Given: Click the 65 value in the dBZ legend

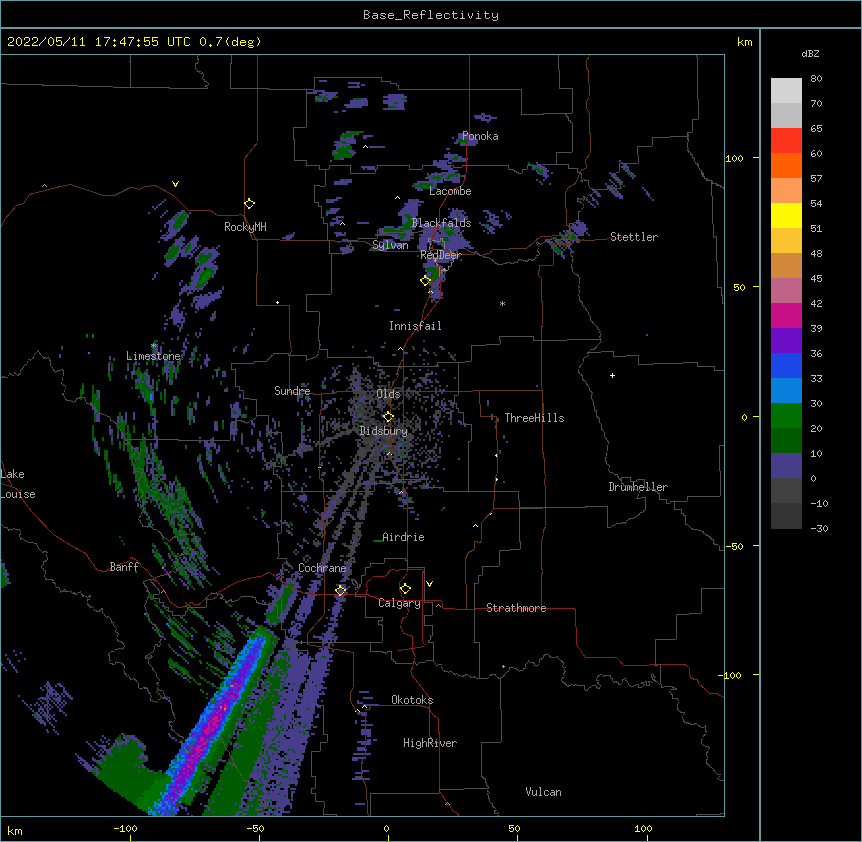Looking at the screenshot, I should 816,129.
